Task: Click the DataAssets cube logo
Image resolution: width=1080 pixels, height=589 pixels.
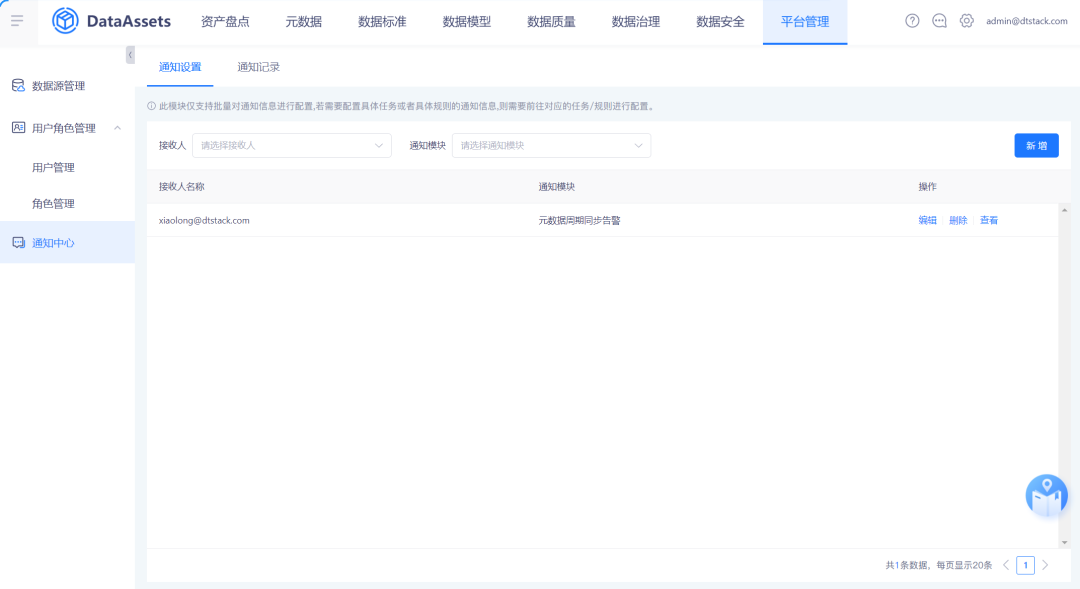Action: point(65,21)
